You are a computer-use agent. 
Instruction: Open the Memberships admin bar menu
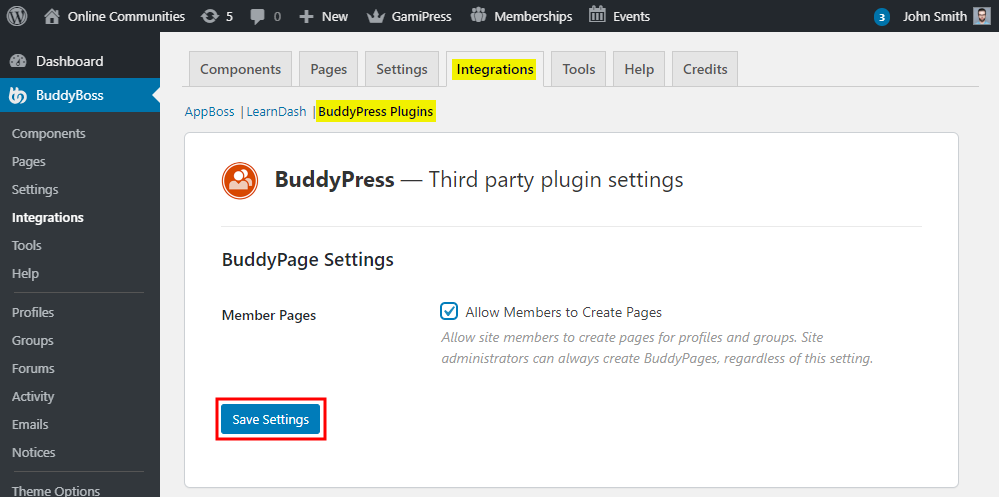tap(533, 17)
